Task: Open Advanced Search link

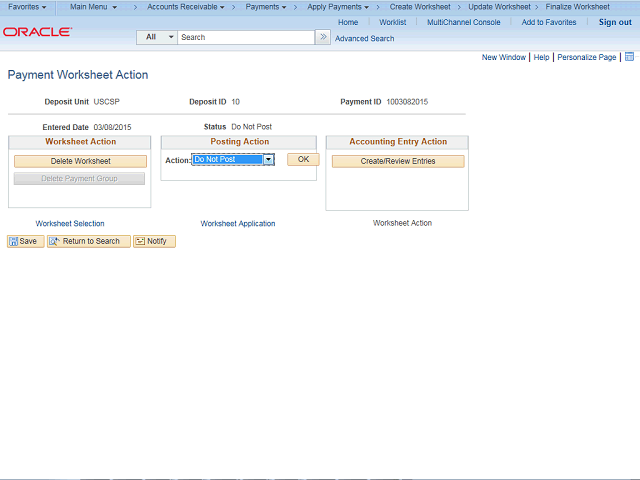Action: click(364, 38)
